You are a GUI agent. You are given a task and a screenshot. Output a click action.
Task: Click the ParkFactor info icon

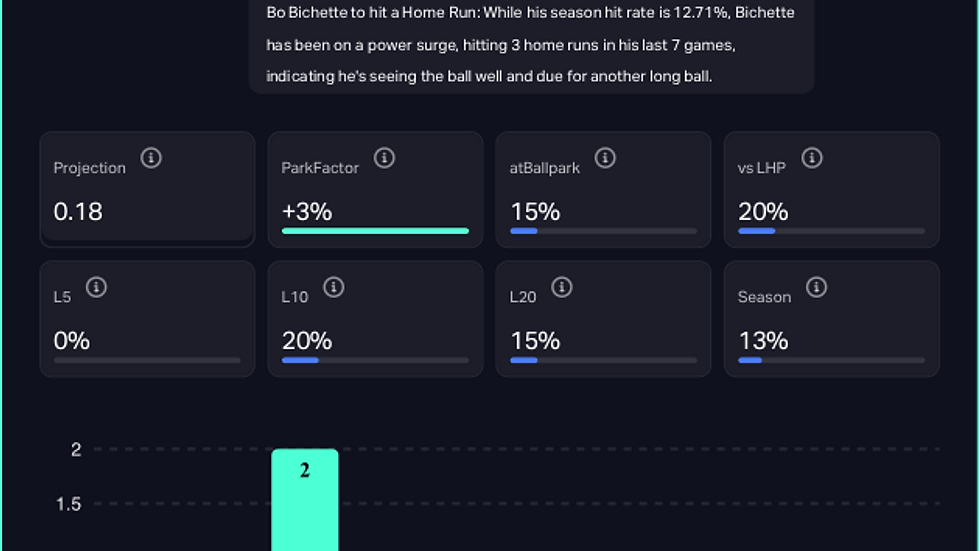384,158
